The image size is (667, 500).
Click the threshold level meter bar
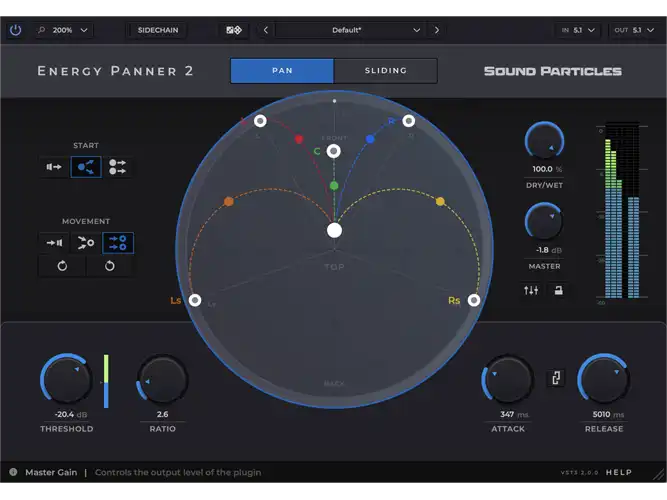coord(106,381)
